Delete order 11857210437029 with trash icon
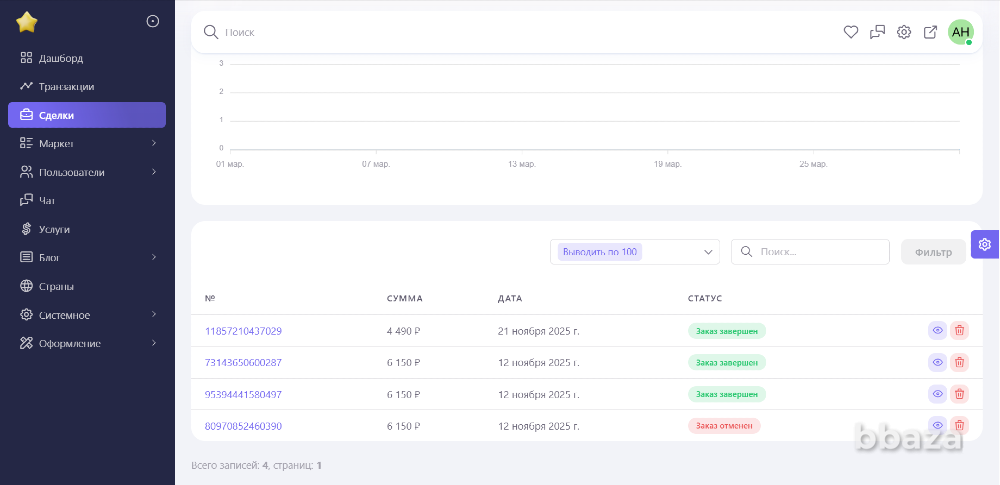Viewport: 1000px width, 485px height. 959,331
